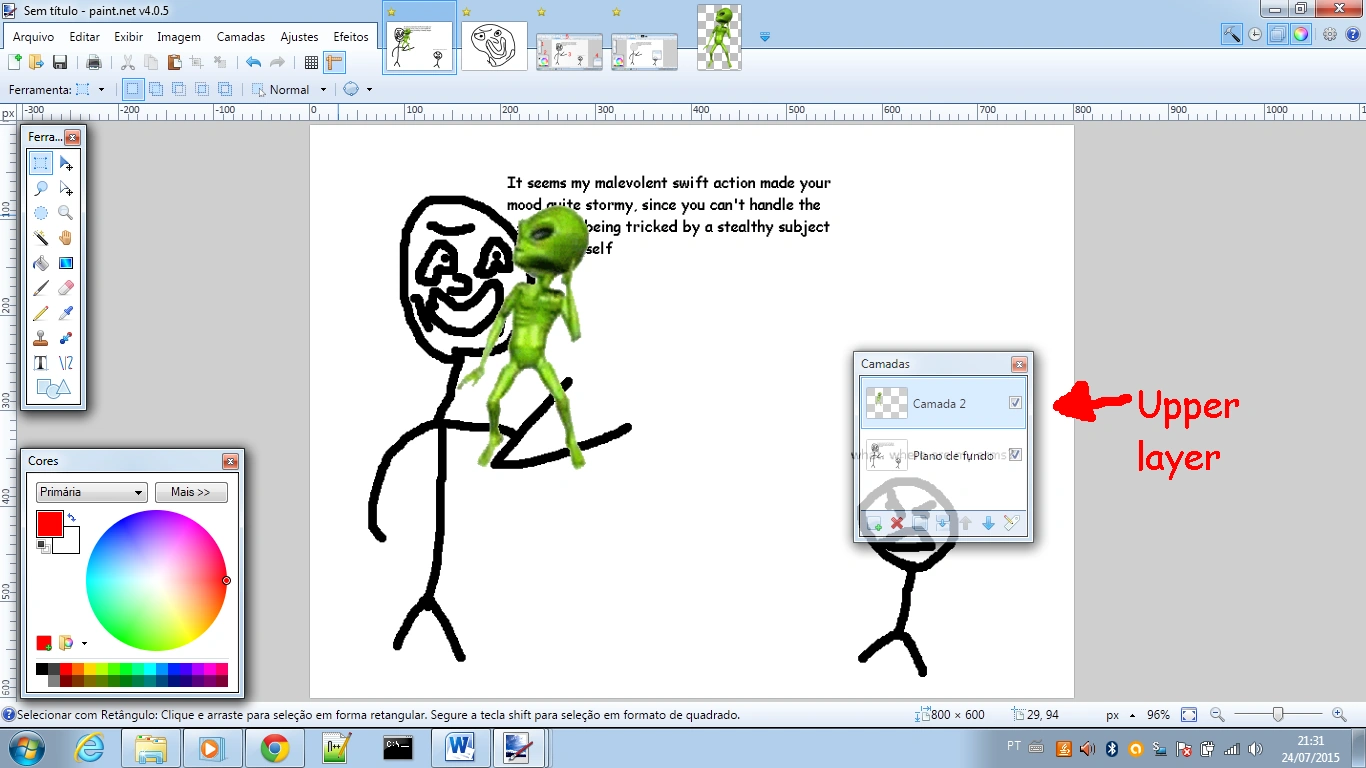Swap primary and secondary colors
Viewport: 1366px width, 768px height.
72,517
